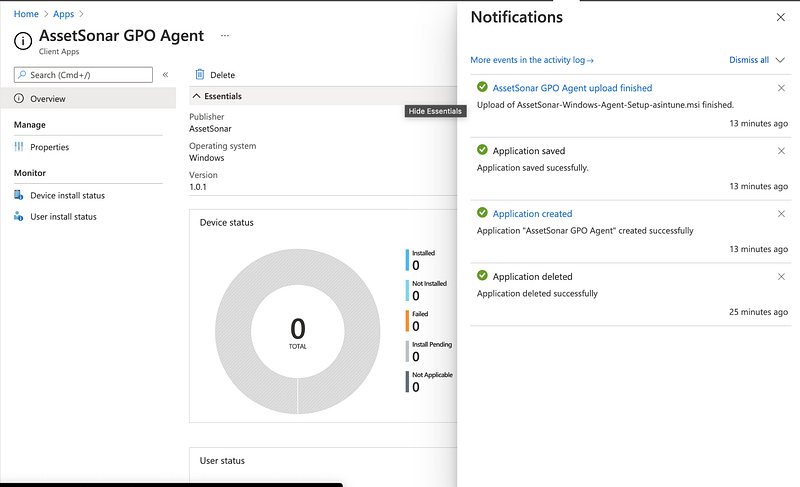Collapse the sidebar with double-chevron icon

(165, 74)
